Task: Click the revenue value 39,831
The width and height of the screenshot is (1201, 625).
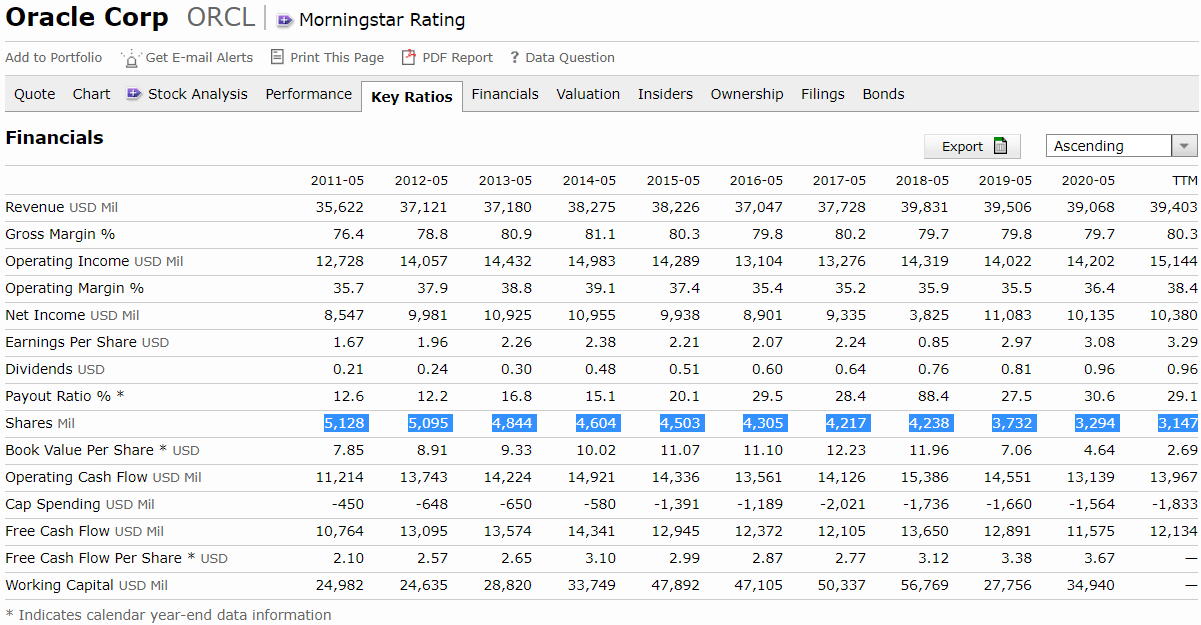Action: coord(925,207)
